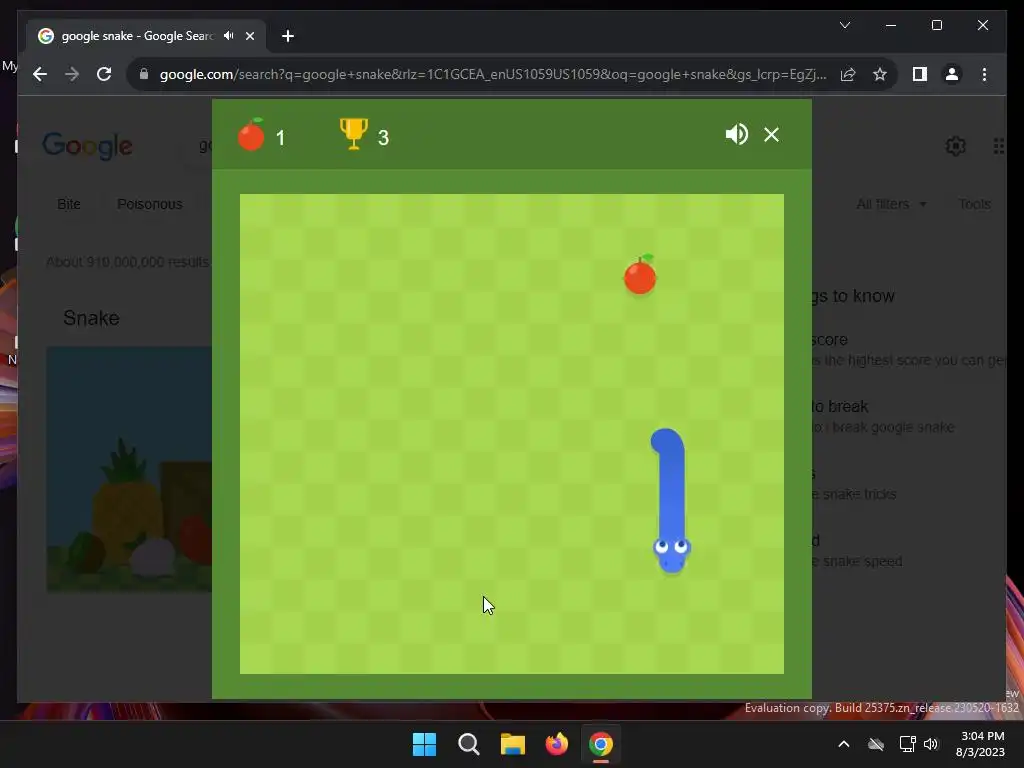Click the trophy high score icon
This screenshot has width=1024, height=768.
click(353, 134)
